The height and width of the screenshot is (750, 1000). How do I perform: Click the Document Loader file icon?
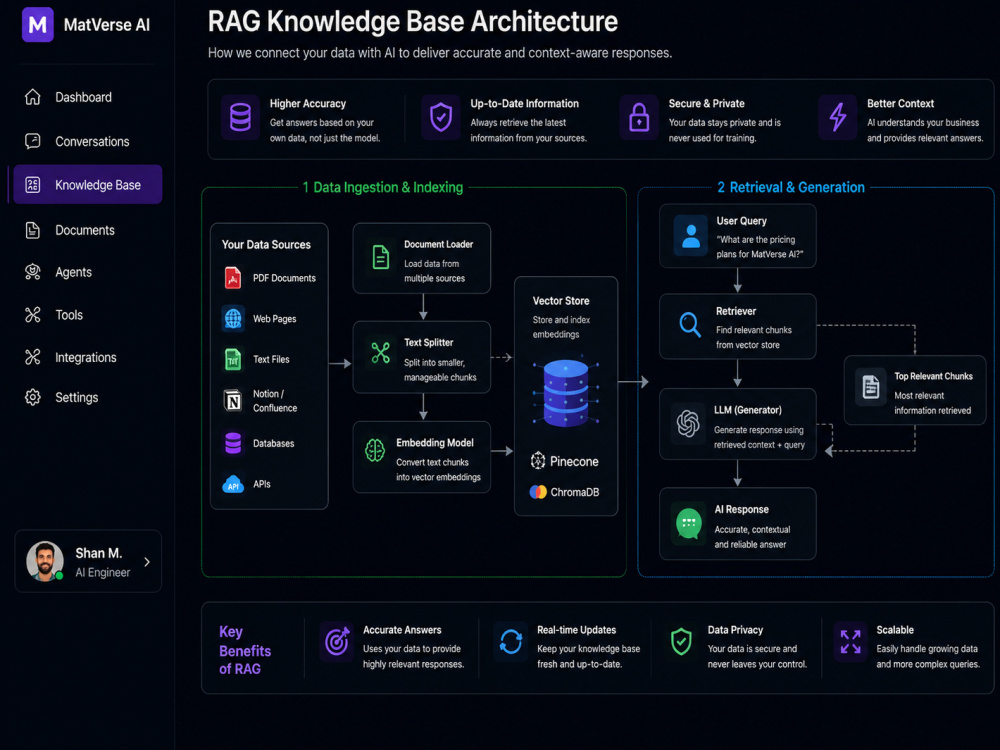381,257
